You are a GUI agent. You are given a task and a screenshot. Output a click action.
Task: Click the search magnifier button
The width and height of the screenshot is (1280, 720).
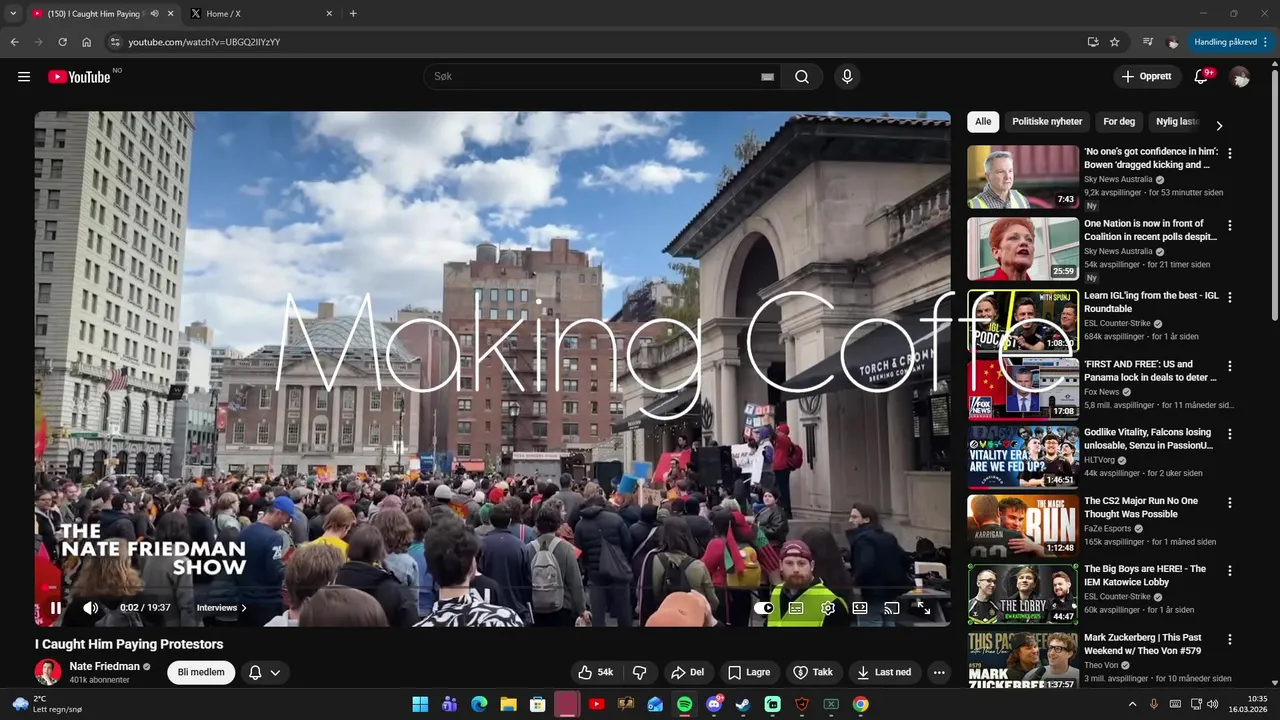[802, 77]
